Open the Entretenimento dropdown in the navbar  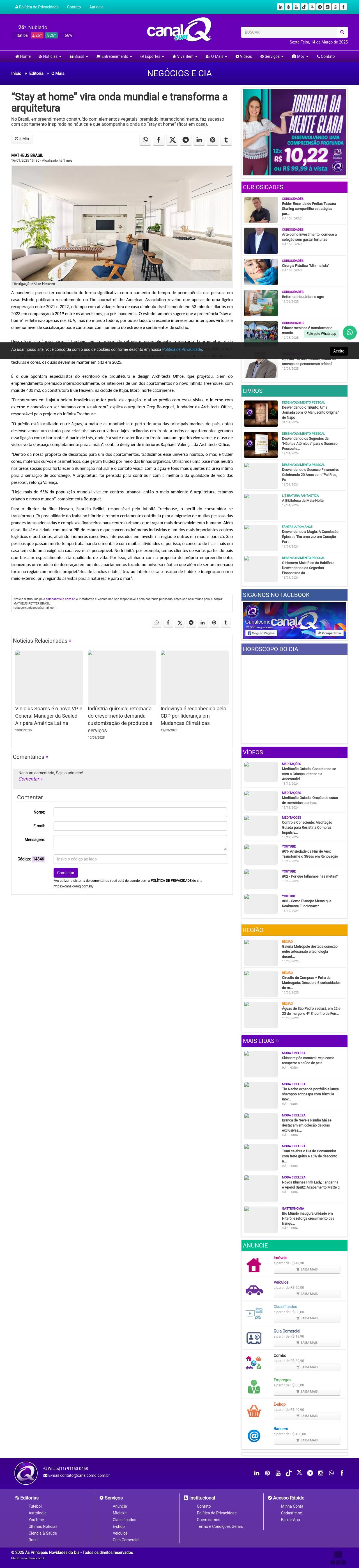[x=114, y=57]
